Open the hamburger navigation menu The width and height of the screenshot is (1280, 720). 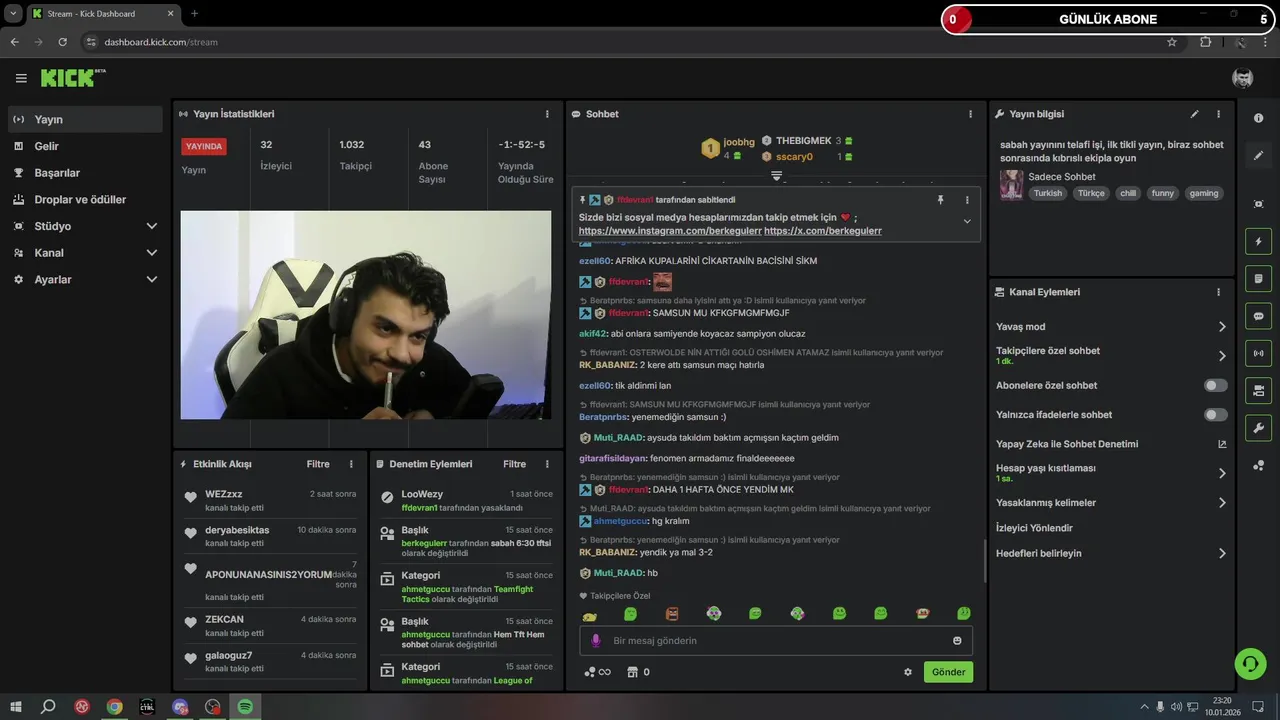[x=21, y=78]
